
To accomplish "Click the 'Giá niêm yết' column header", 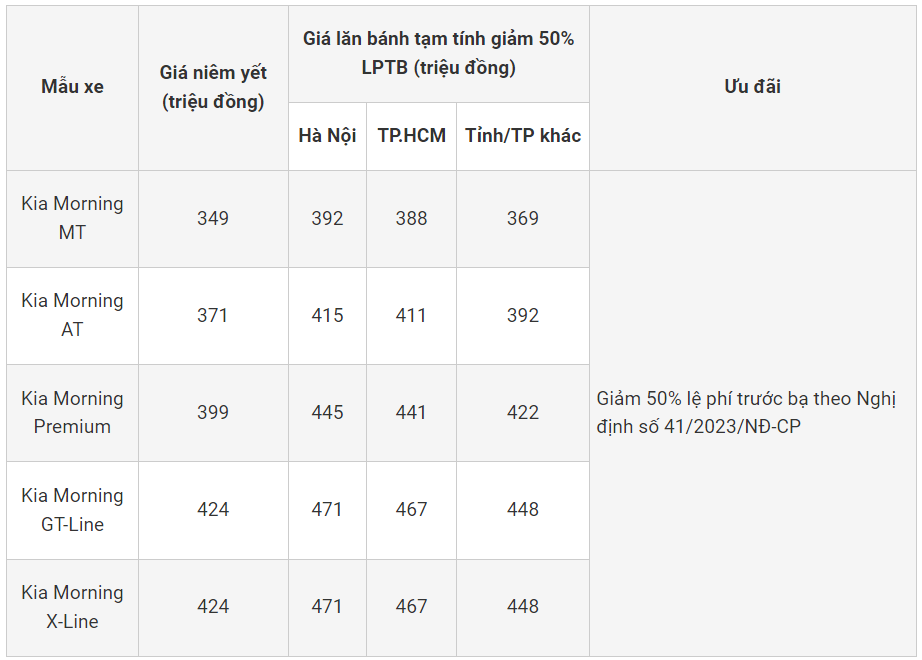I will (213, 87).
